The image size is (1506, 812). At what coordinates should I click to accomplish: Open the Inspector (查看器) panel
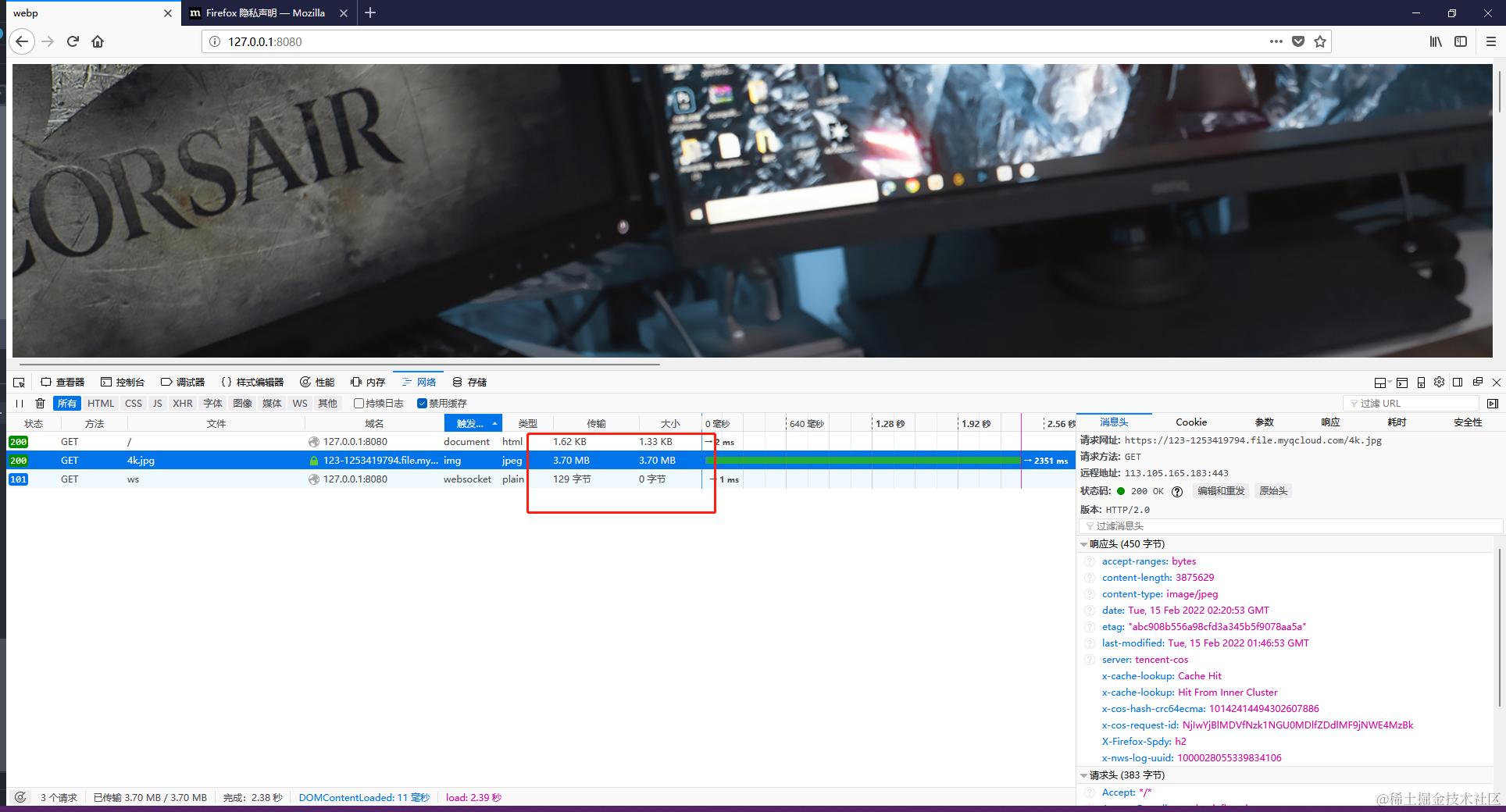click(62, 383)
